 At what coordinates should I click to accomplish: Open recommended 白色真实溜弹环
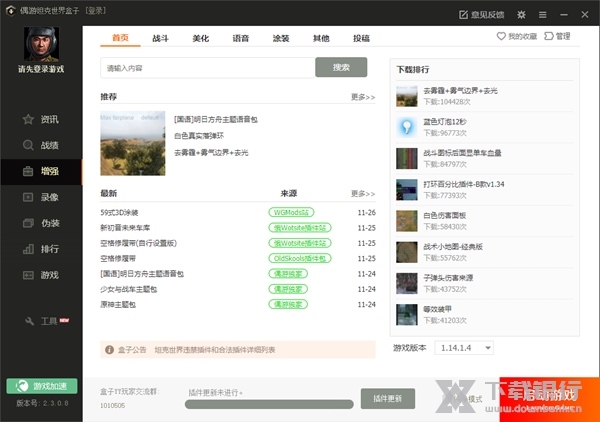click(x=199, y=136)
